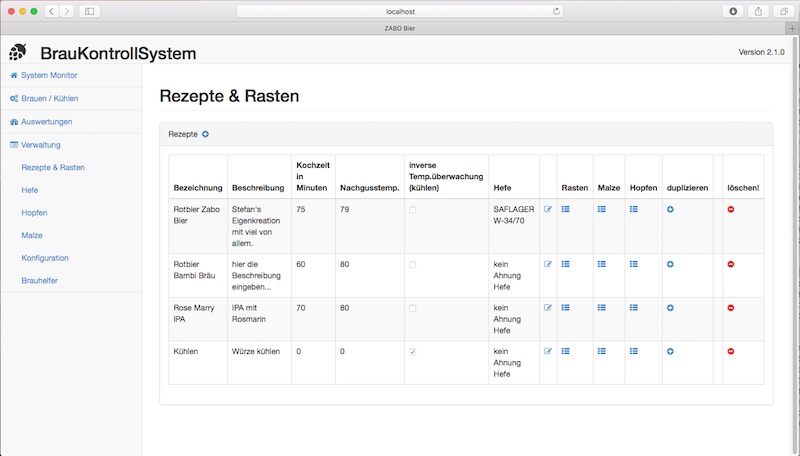Click the localhost address field
This screenshot has height=456, width=800.
(x=399, y=11)
